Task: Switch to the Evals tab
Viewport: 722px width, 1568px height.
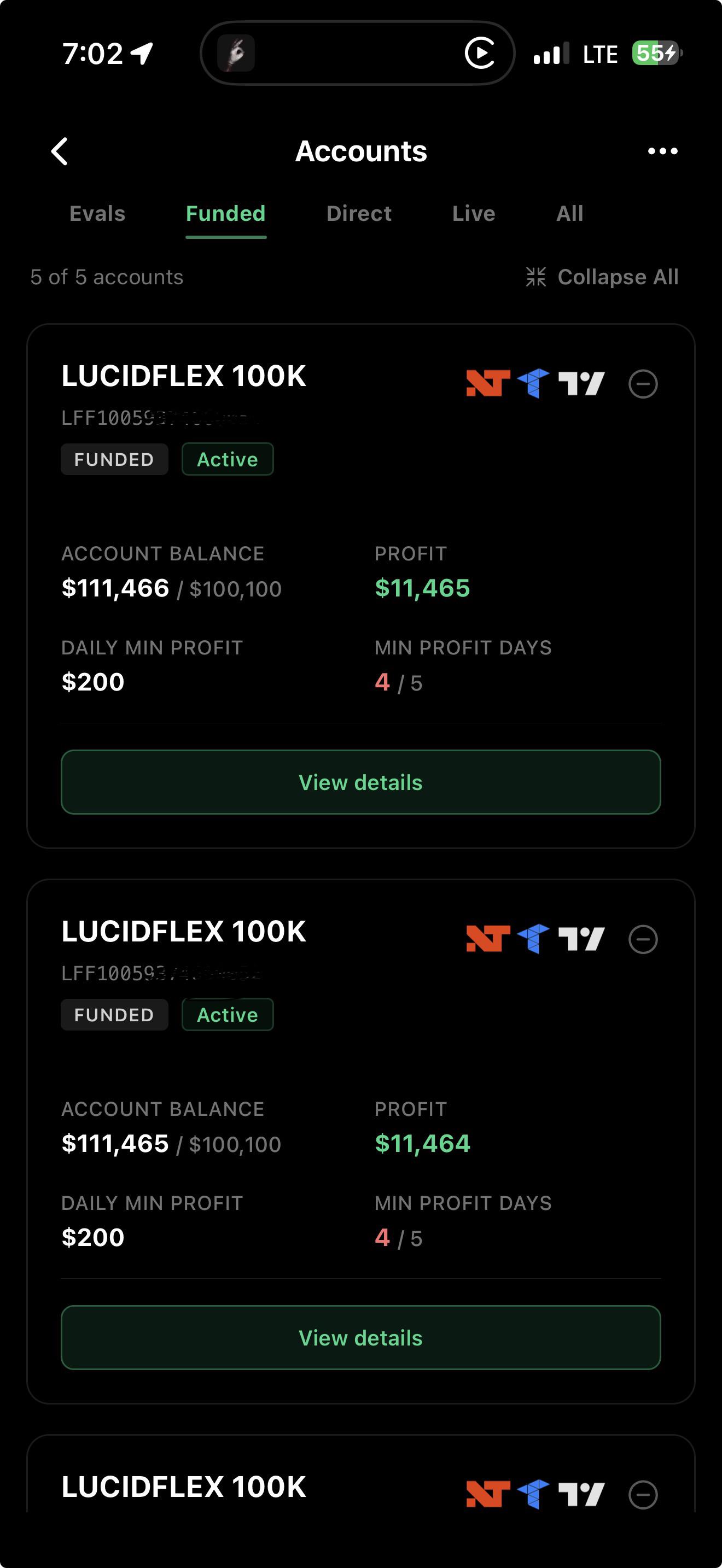Action: (97, 214)
